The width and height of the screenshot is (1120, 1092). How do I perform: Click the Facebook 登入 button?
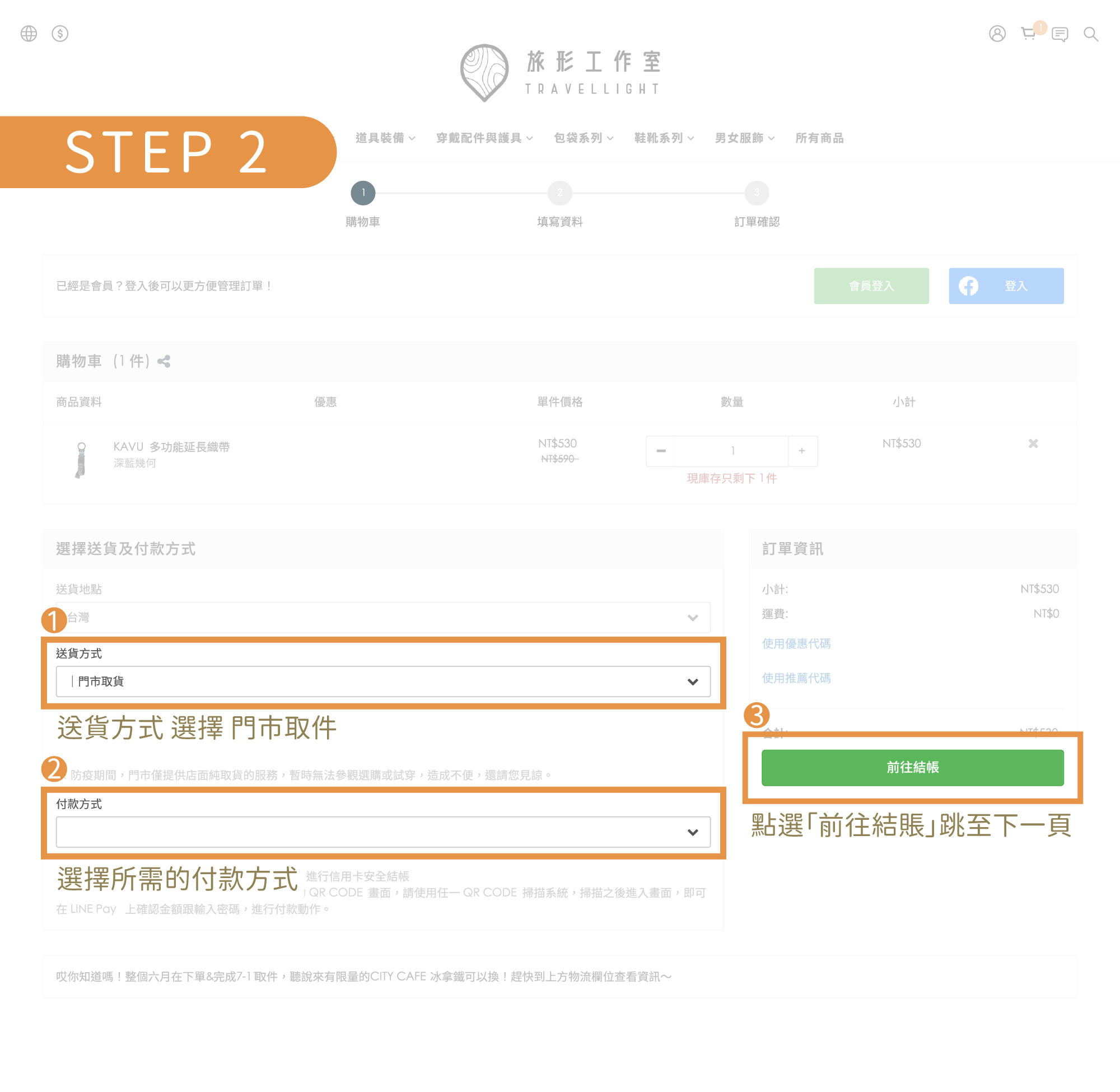click(1005, 286)
